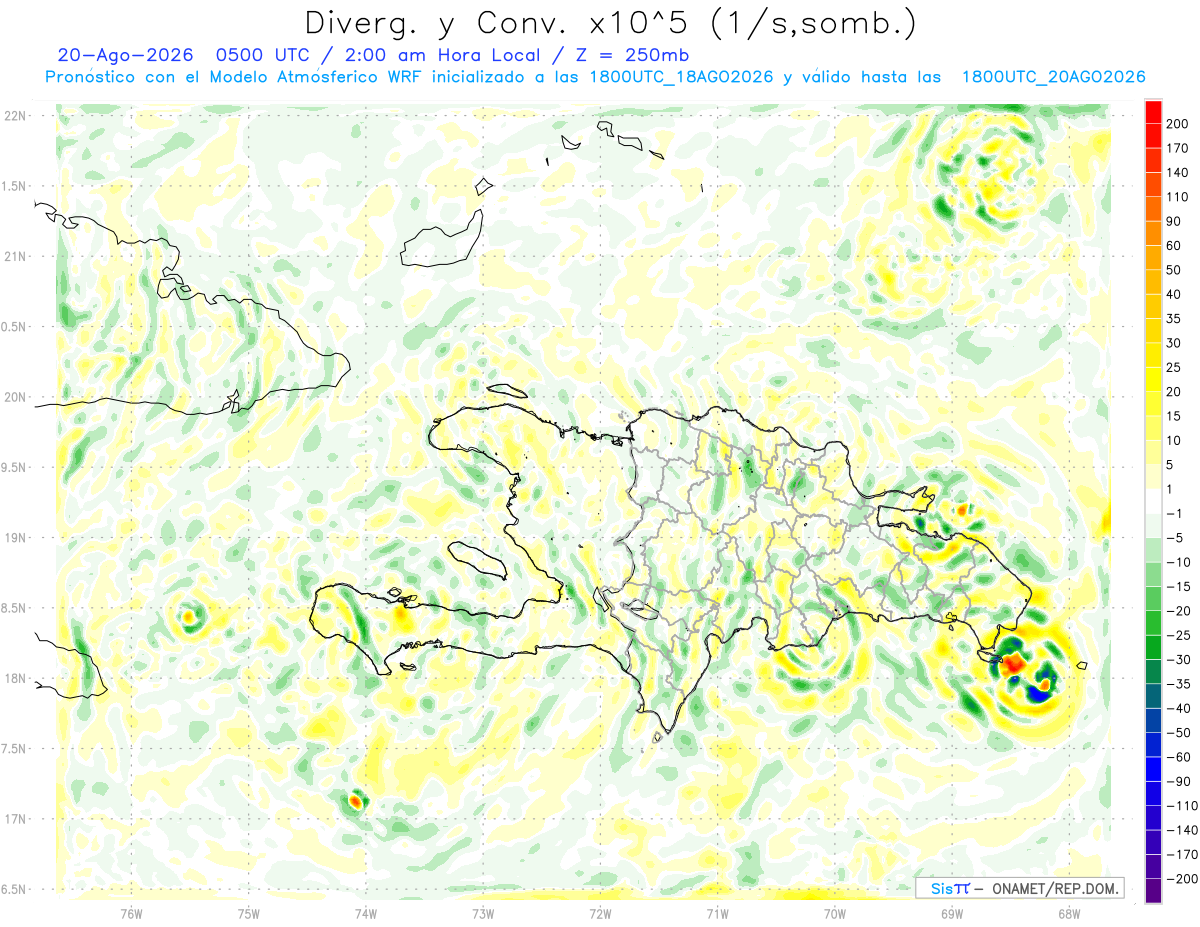Click the -5 value on the color scale

point(1176,538)
